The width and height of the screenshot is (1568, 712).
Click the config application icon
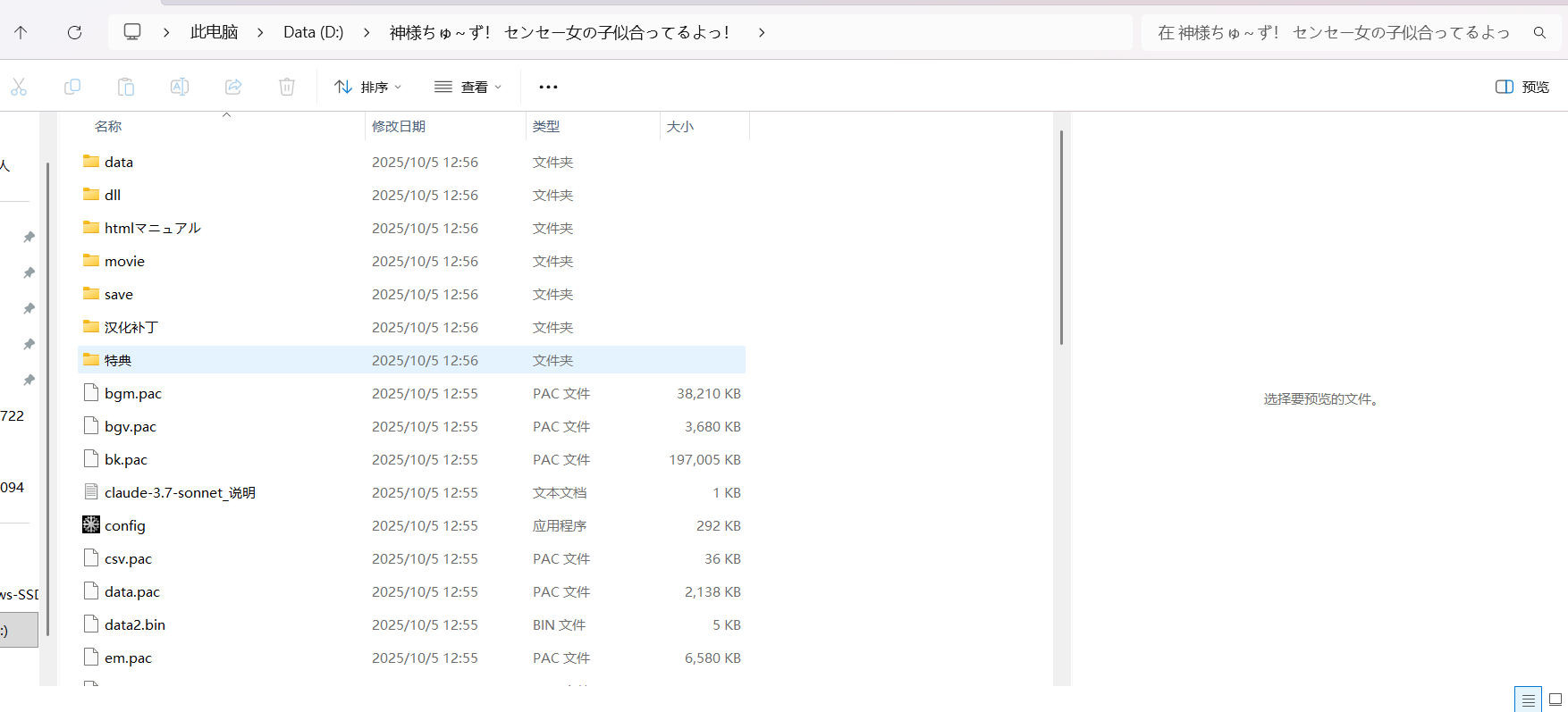click(91, 525)
